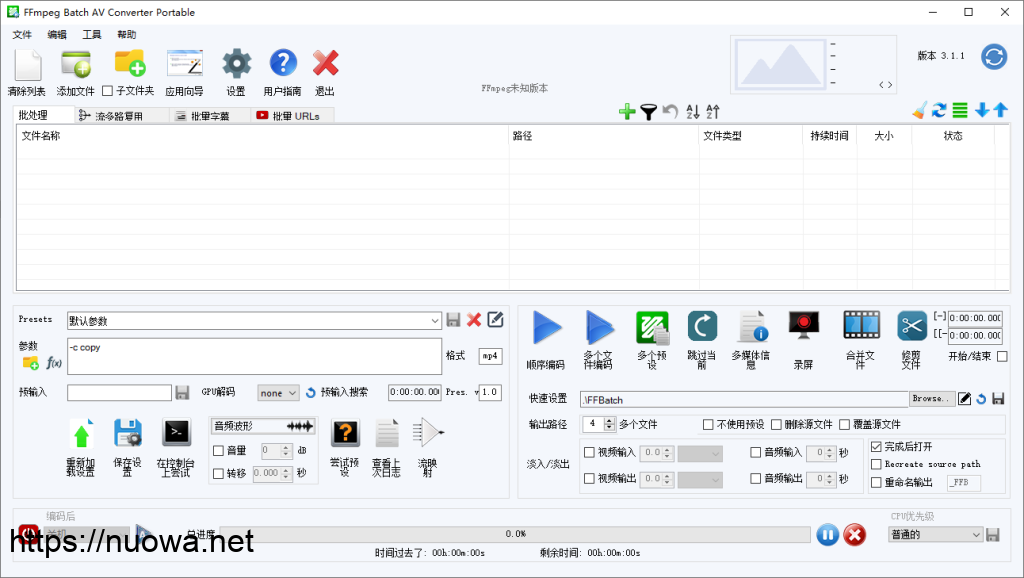Open 多媒体信息 multimedia info

pyautogui.click(x=752, y=326)
